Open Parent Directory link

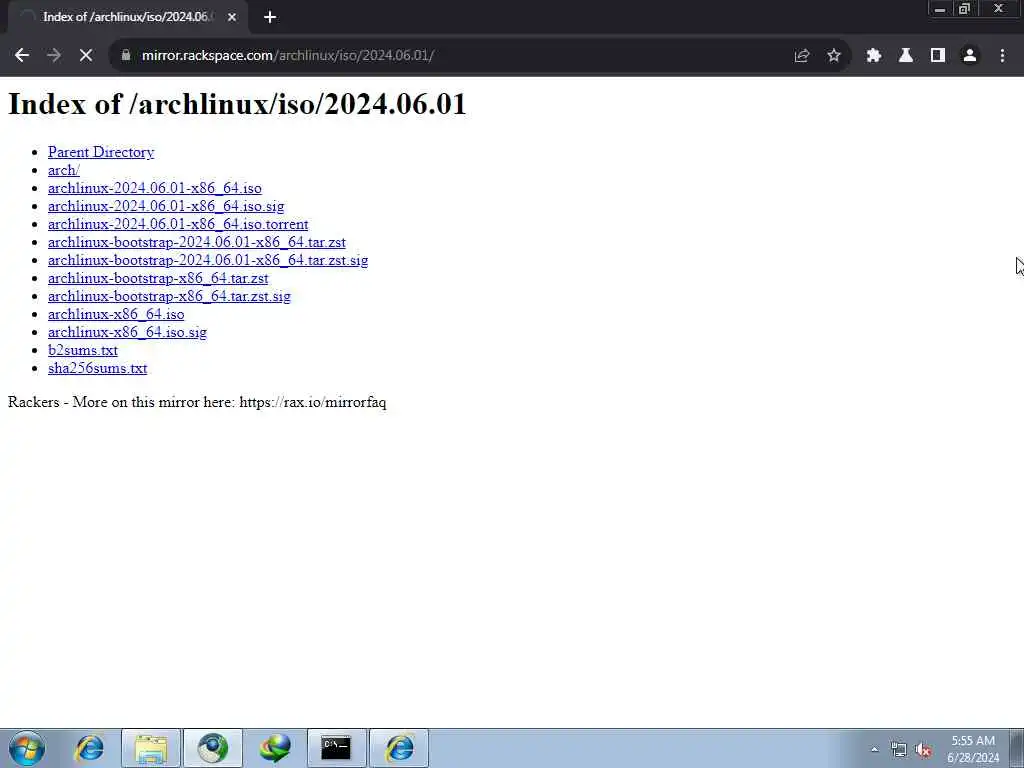tap(101, 152)
